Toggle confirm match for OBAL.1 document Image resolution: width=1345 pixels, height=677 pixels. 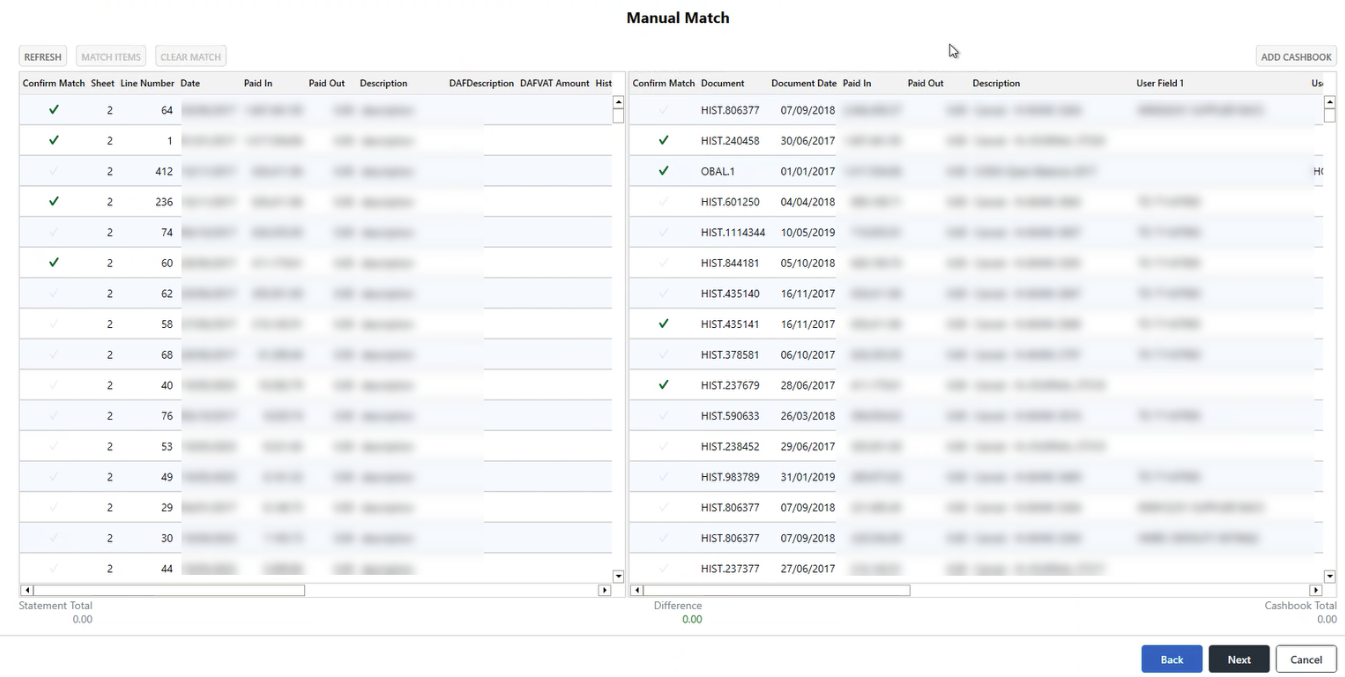coord(663,171)
